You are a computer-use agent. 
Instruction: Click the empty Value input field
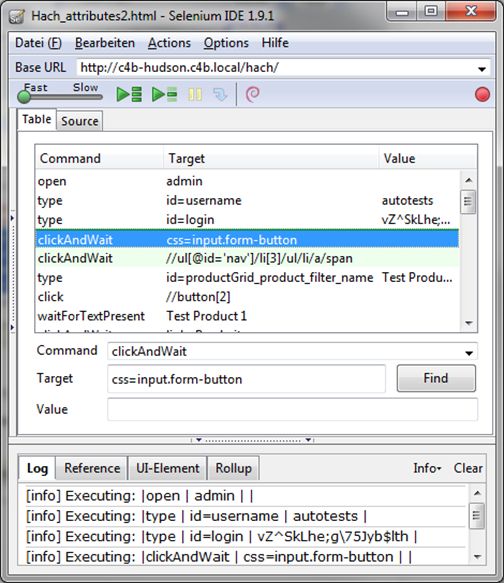[x=293, y=409]
